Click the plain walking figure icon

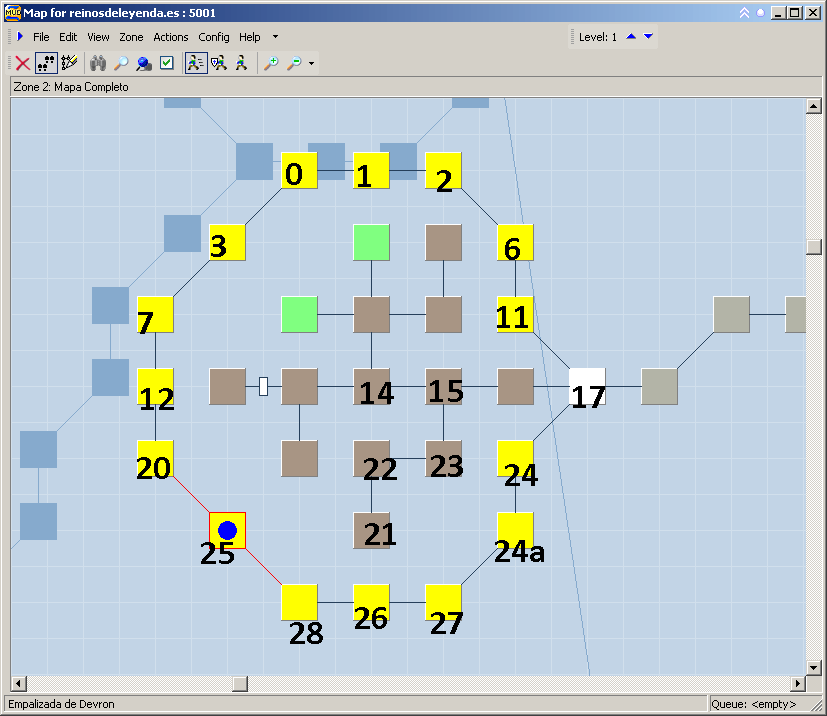(x=241, y=63)
